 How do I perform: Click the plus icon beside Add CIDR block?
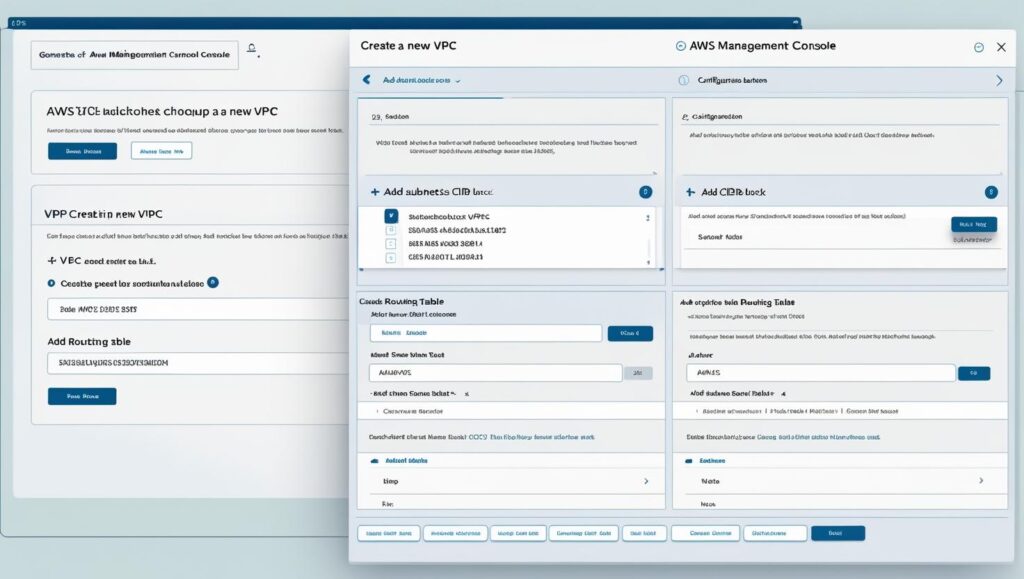[690, 192]
